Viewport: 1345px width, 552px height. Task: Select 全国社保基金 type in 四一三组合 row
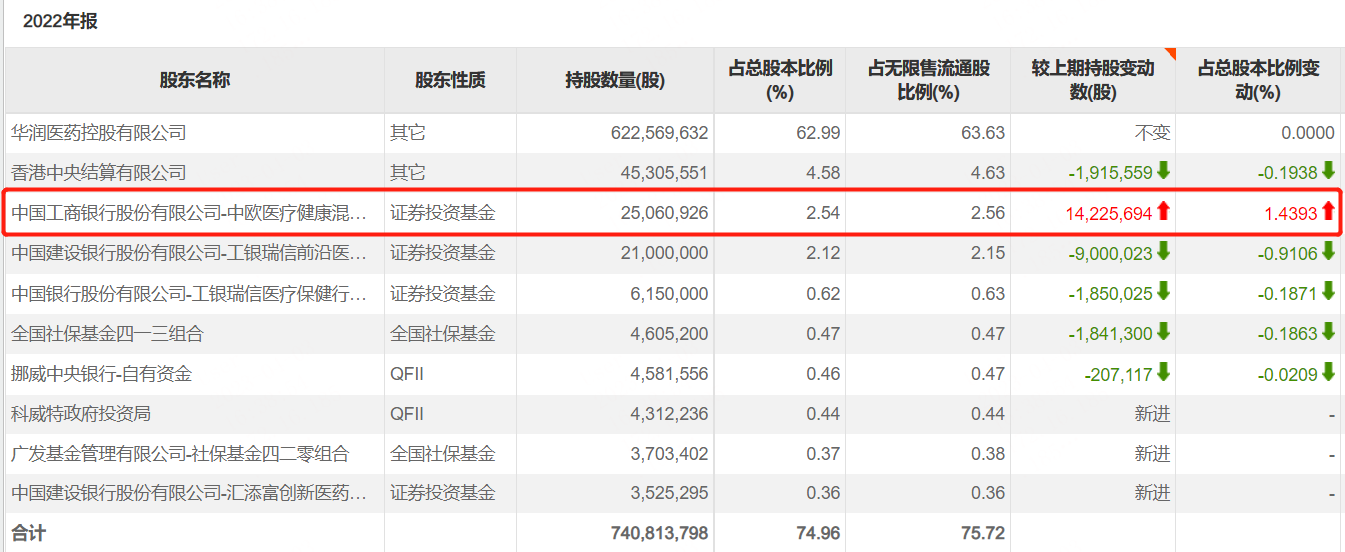point(443,333)
